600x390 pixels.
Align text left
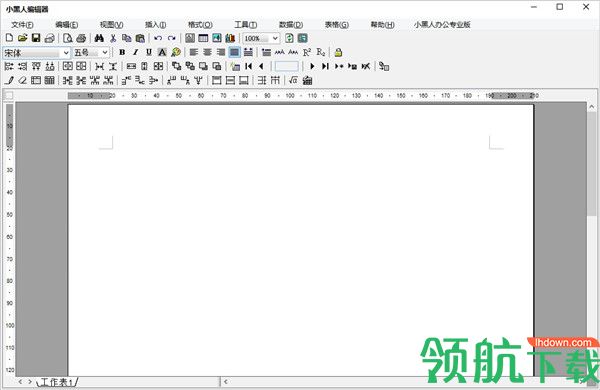click(194, 52)
